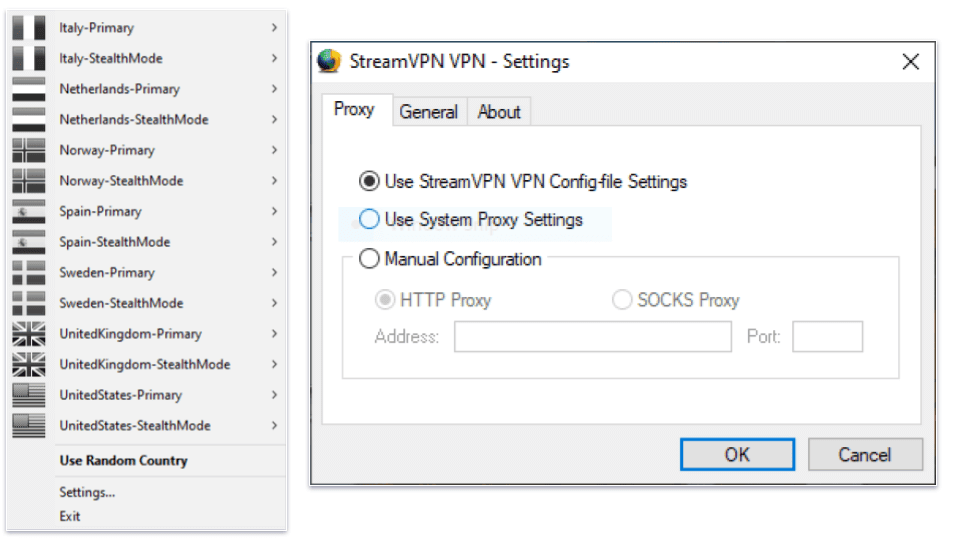Click the proxy Address input field
This screenshot has width=960, height=540.
pyautogui.click(x=593, y=336)
